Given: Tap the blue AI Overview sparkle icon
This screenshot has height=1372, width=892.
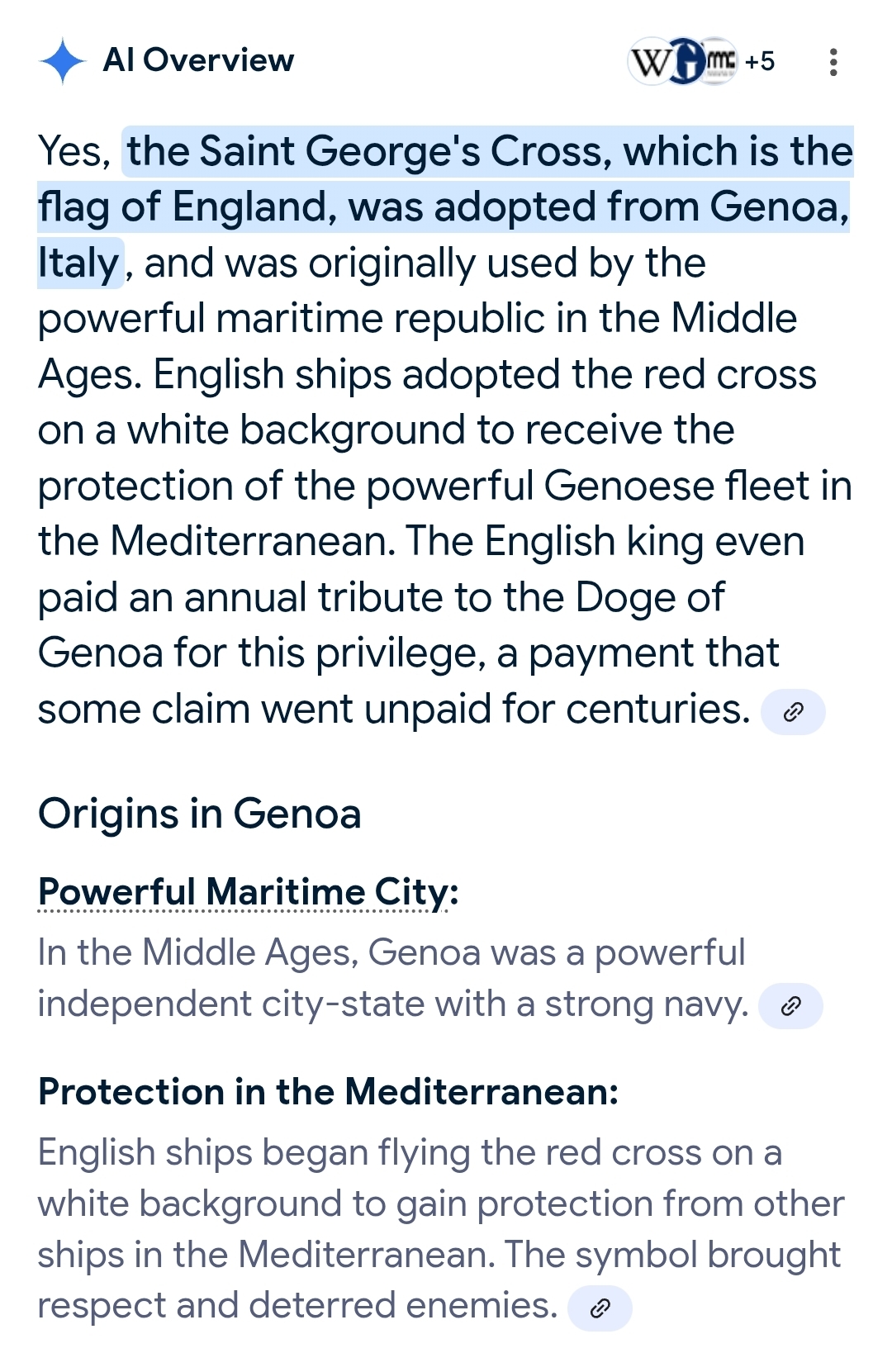Looking at the screenshot, I should pyautogui.click(x=63, y=61).
